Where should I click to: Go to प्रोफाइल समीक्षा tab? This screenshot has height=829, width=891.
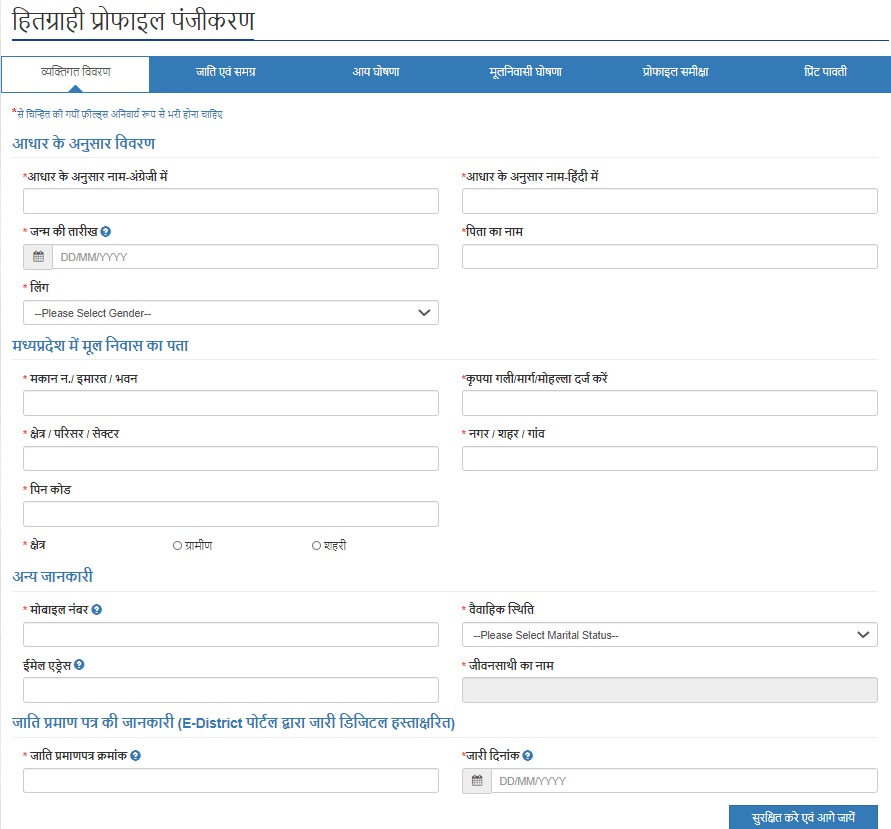[675, 73]
